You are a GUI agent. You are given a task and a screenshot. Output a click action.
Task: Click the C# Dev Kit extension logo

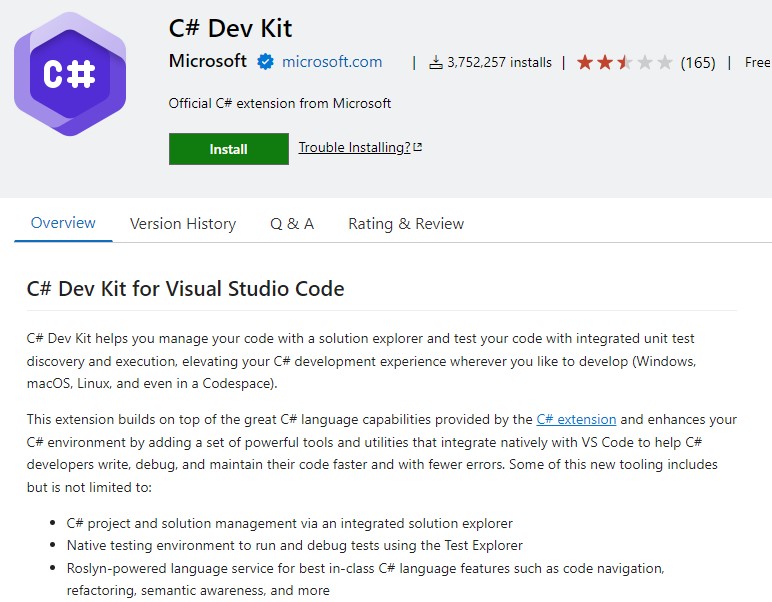click(x=70, y=74)
